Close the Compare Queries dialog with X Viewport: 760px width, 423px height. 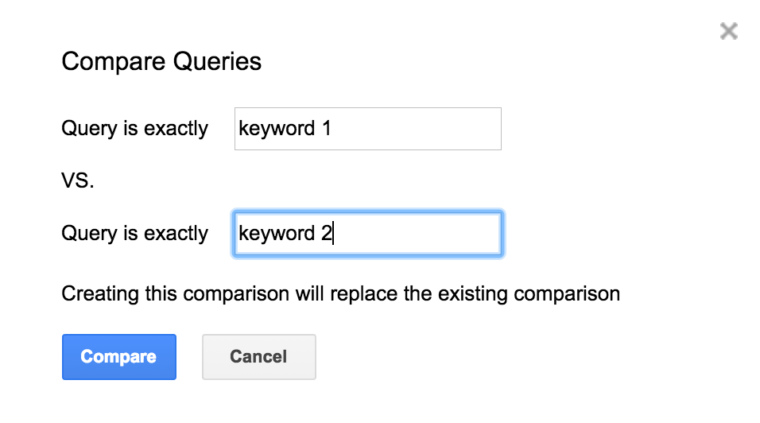[x=728, y=31]
